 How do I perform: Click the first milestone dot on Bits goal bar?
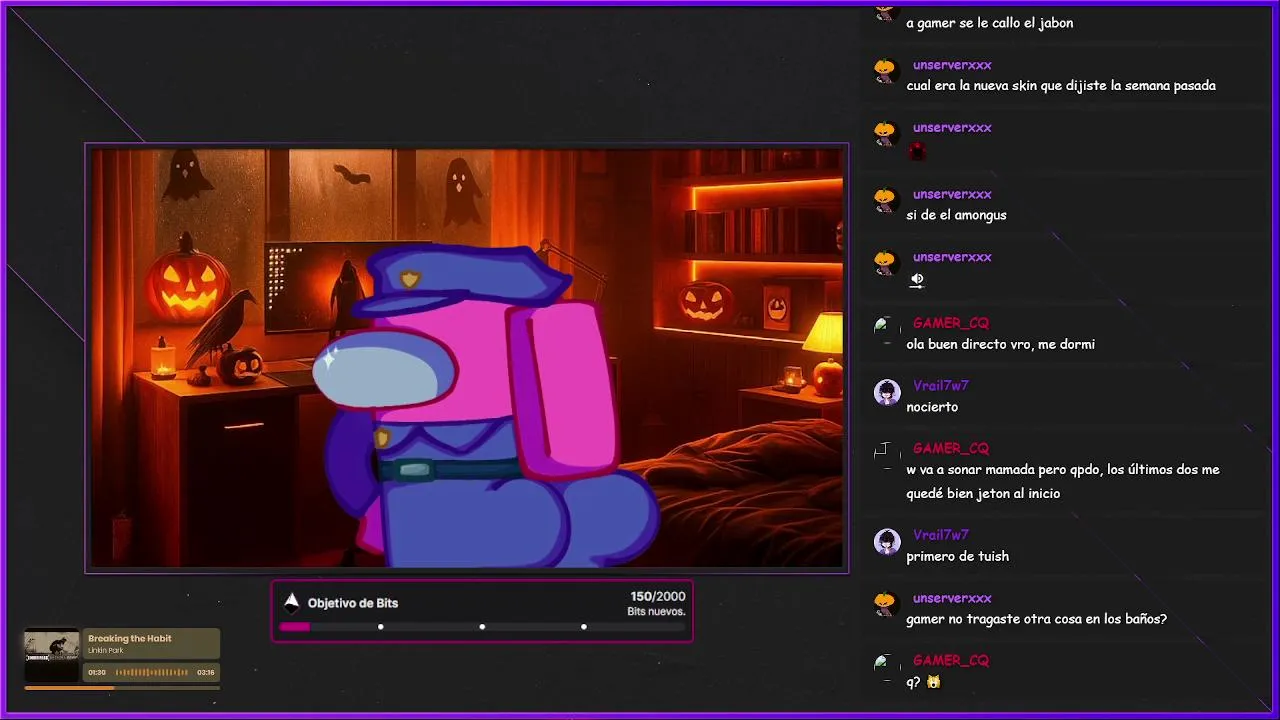click(380, 627)
